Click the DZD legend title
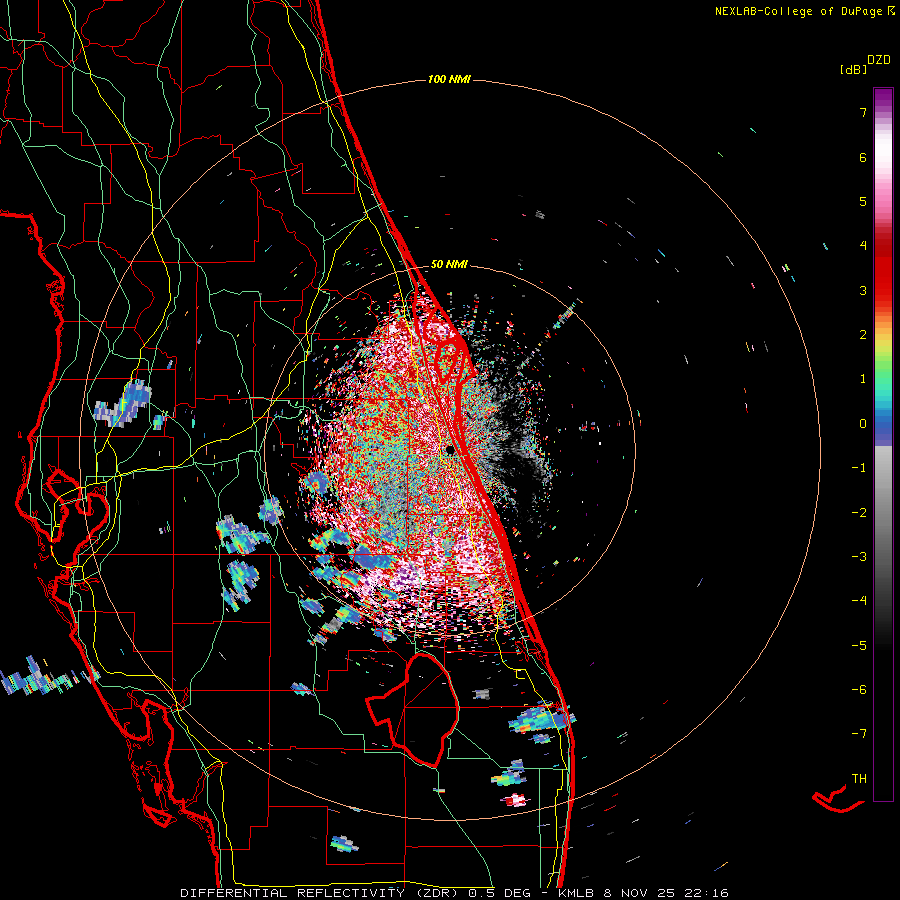 coord(879,60)
